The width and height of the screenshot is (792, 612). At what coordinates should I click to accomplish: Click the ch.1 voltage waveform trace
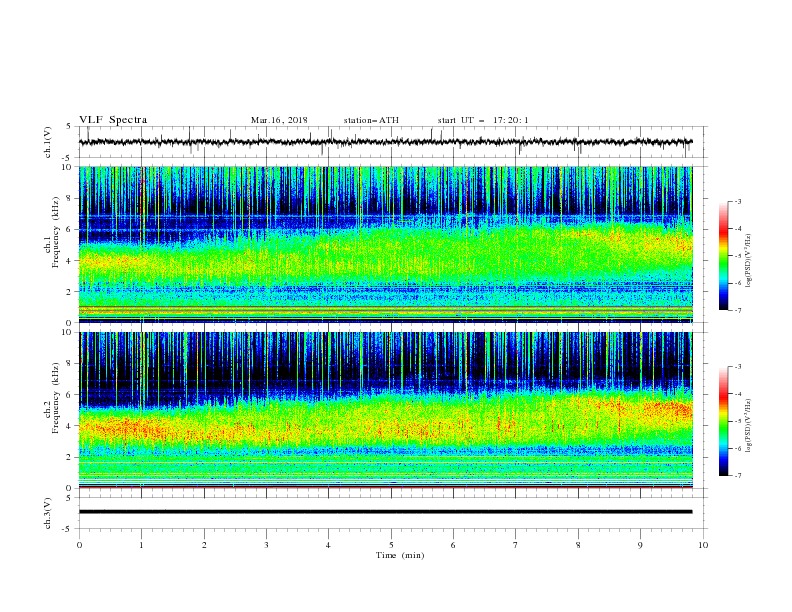(385, 142)
